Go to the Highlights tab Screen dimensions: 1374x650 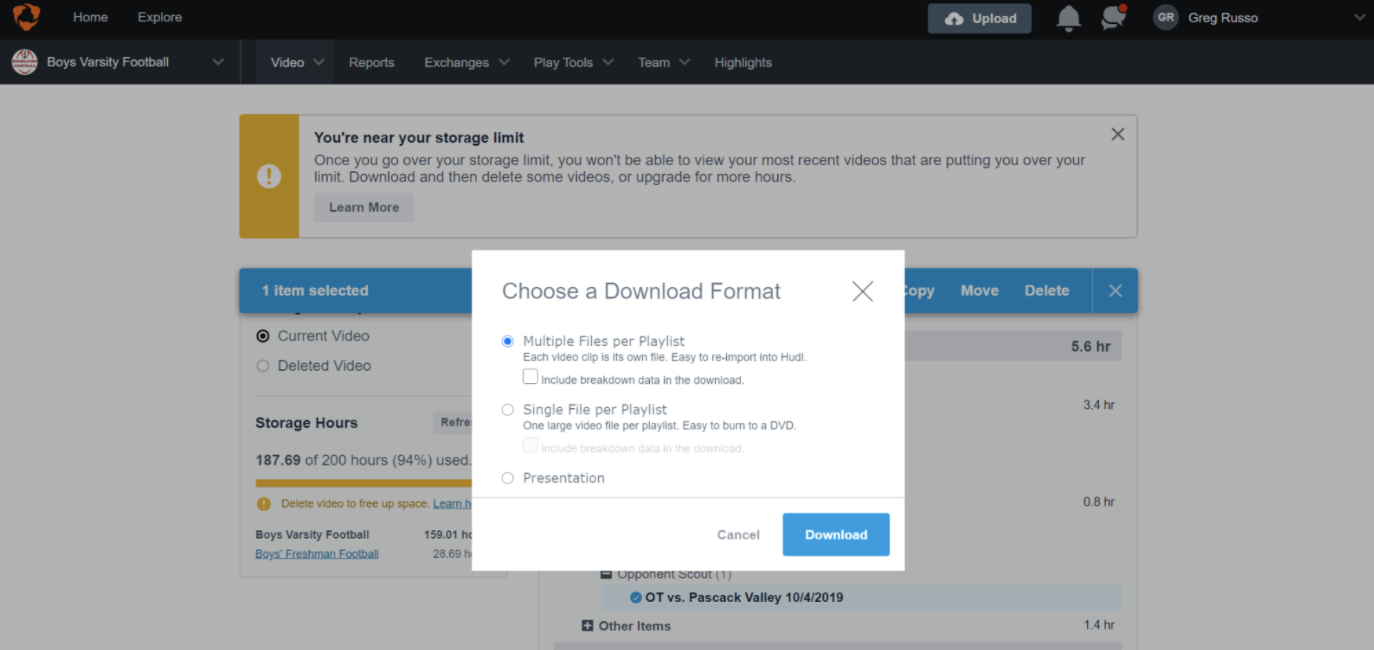(x=742, y=62)
